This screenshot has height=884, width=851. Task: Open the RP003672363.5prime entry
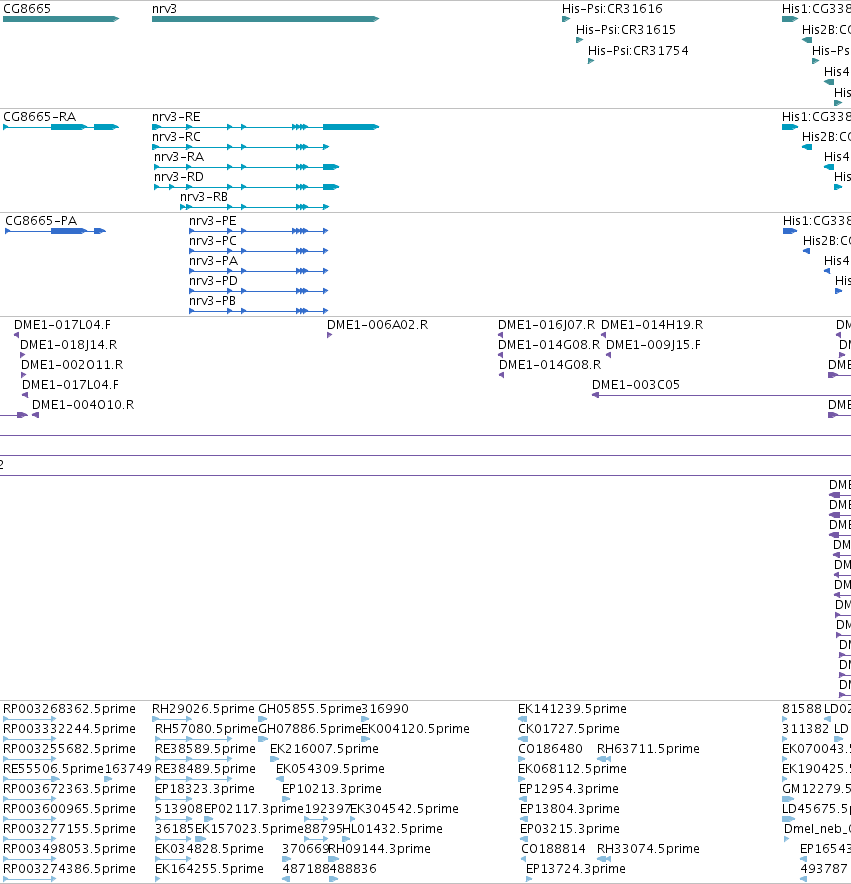coord(29,799)
